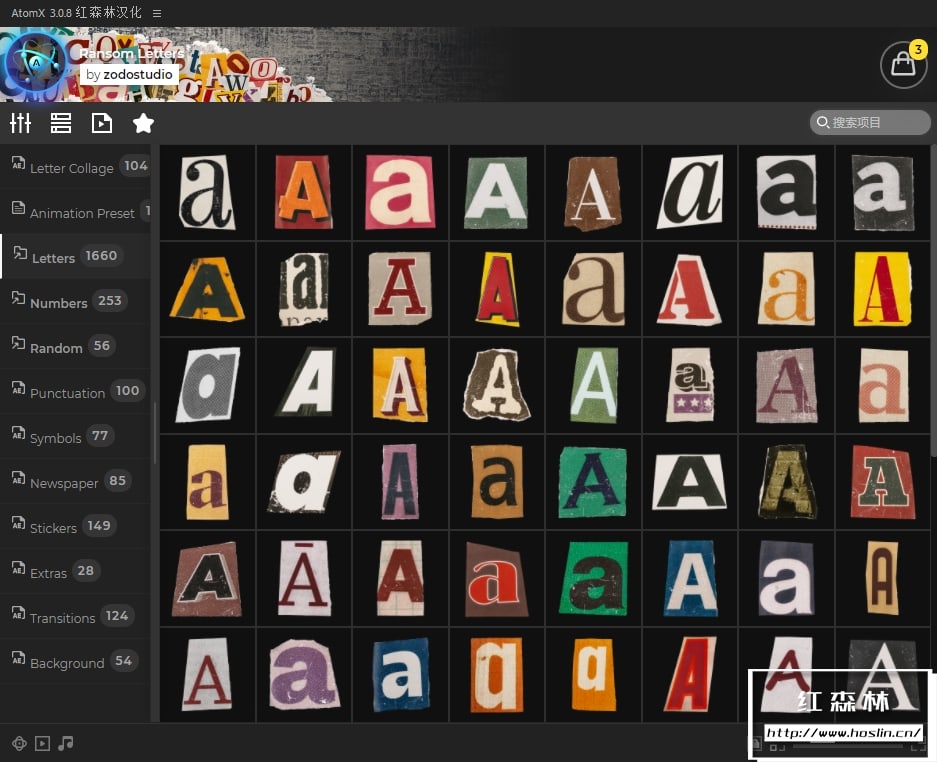Select red 'A' on yellow square thumbnail, second row
The image size is (937, 762).
tap(883, 289)
